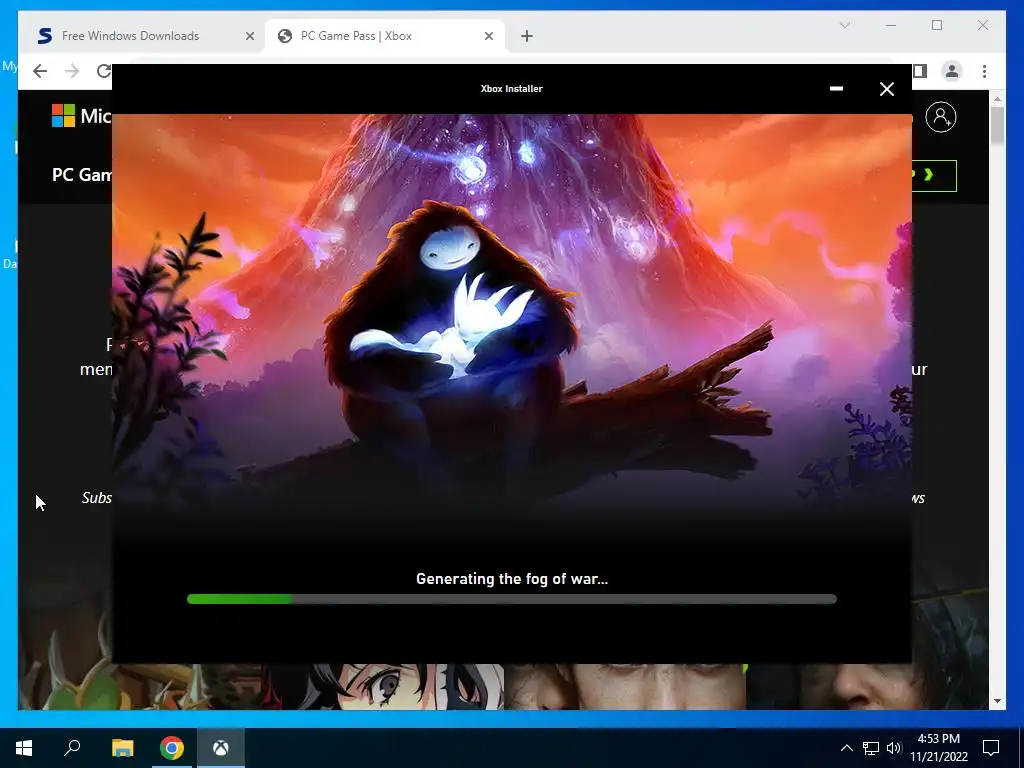
Task: Open Chrome tab search dropdown
Action: 844,25
